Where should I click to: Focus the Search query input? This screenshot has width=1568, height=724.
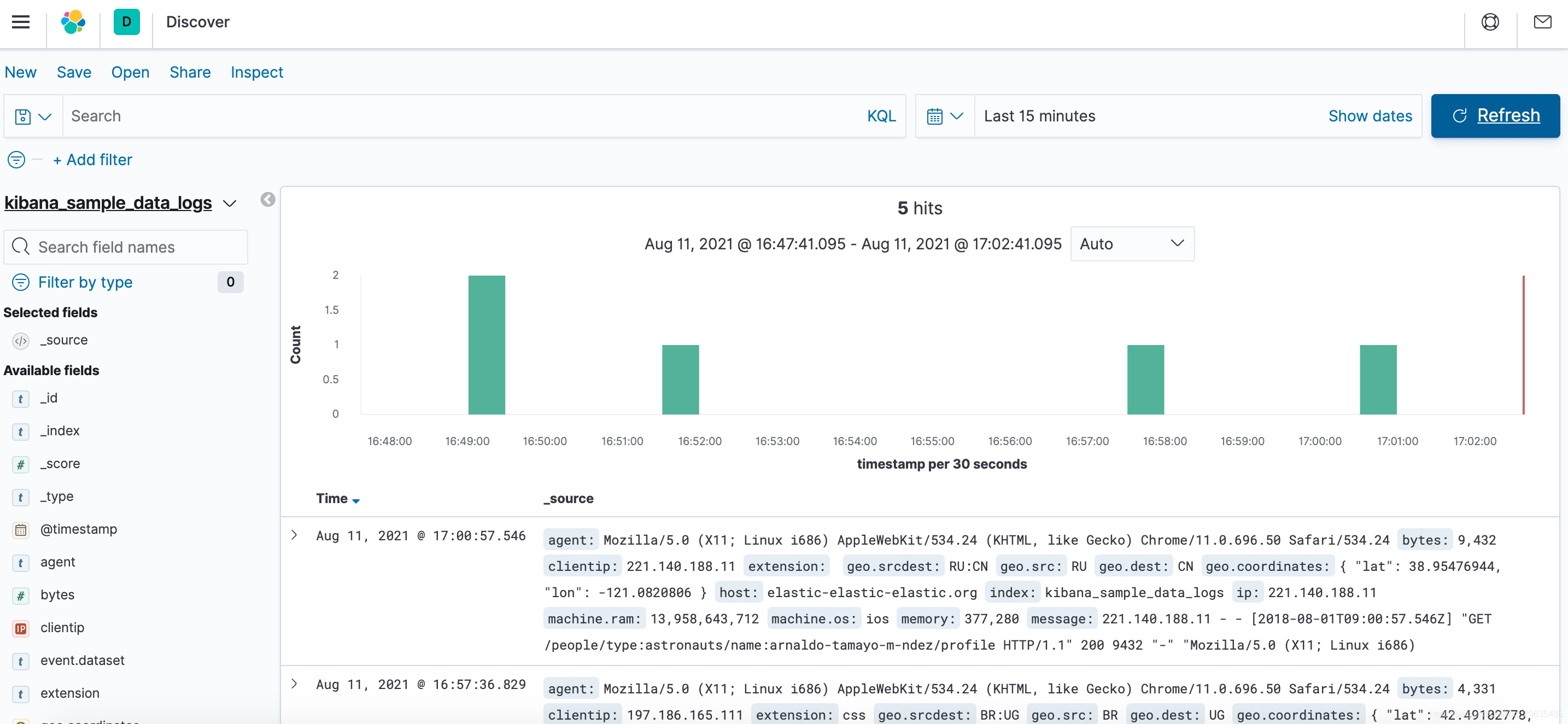463,116
